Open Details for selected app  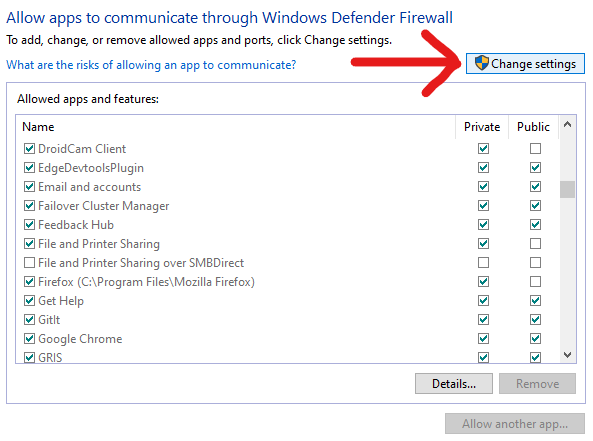coord(454,384)
